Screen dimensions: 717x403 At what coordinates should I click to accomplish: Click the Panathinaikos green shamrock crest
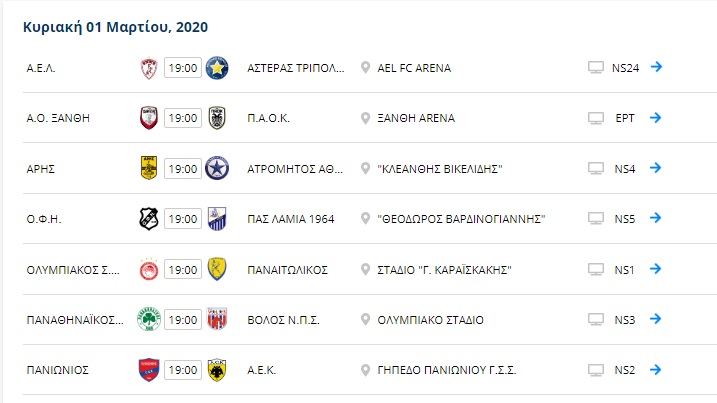tap(149, 319)
